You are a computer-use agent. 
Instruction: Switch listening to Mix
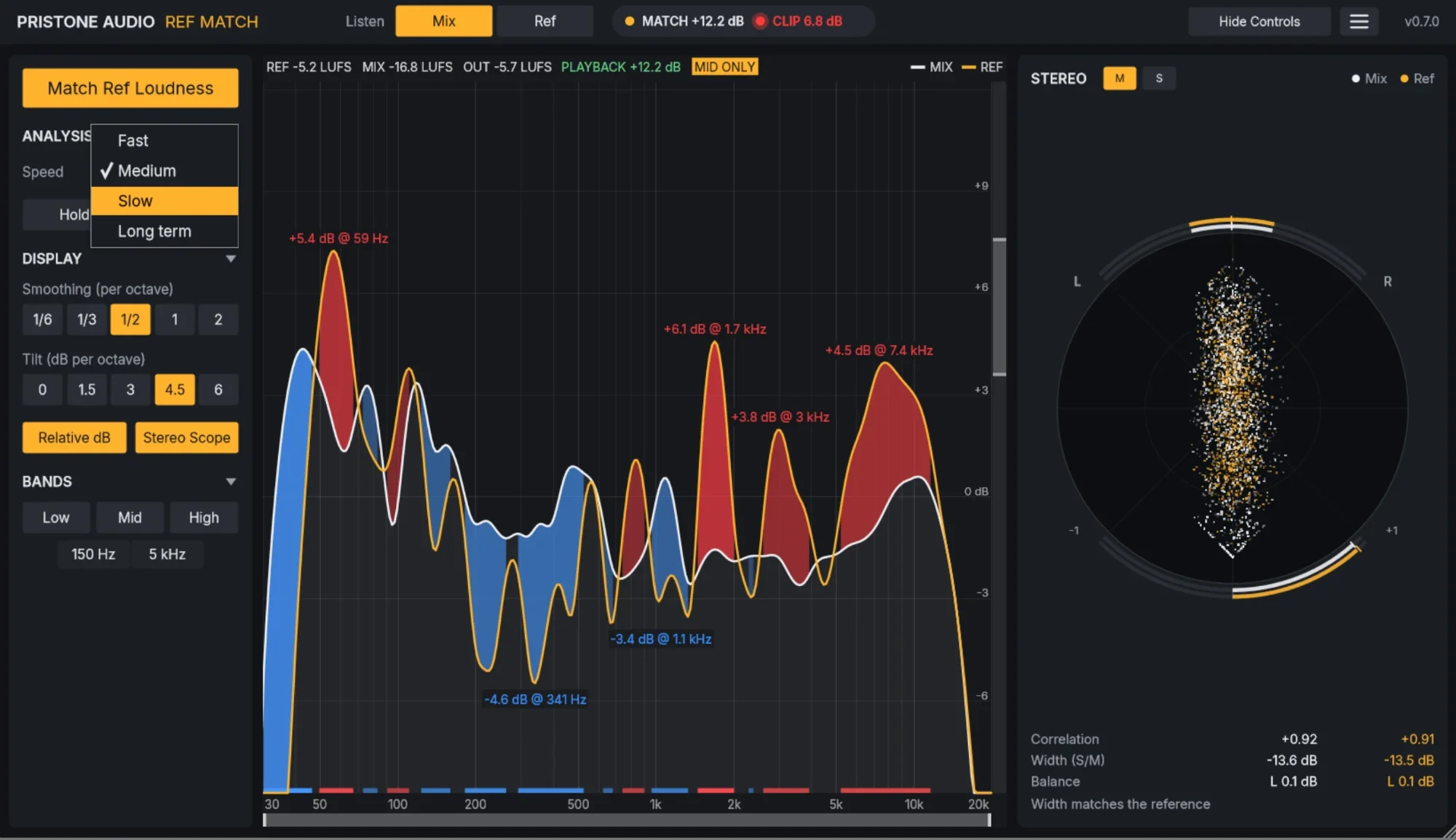tap(443, 21)
